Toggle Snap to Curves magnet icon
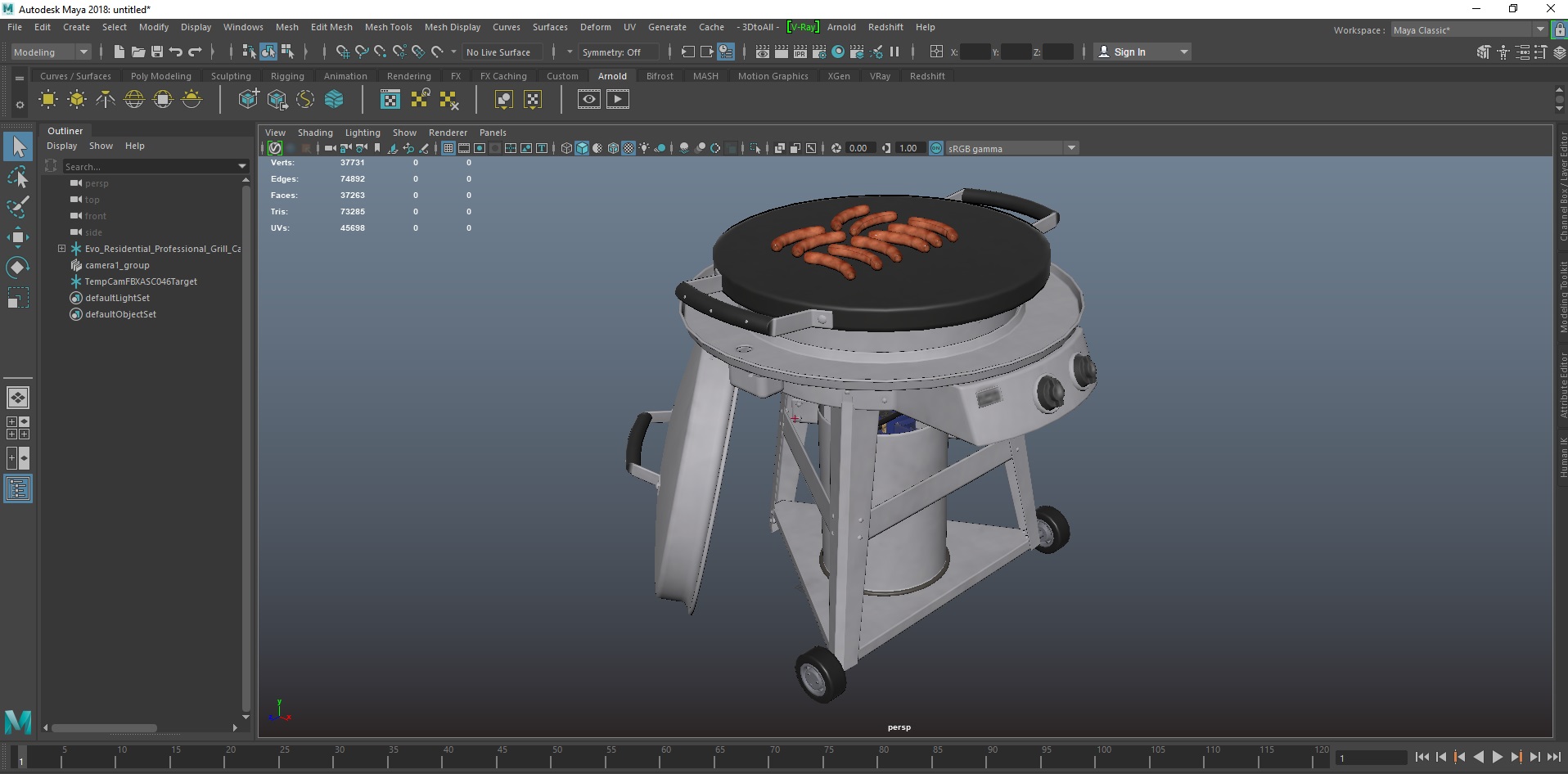 362,52
